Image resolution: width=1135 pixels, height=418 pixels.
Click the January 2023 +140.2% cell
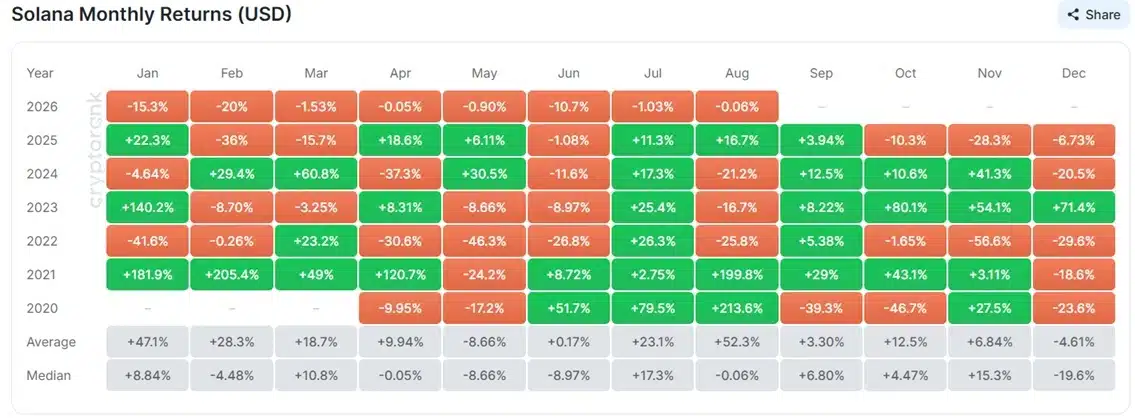(x=147, y=207)
